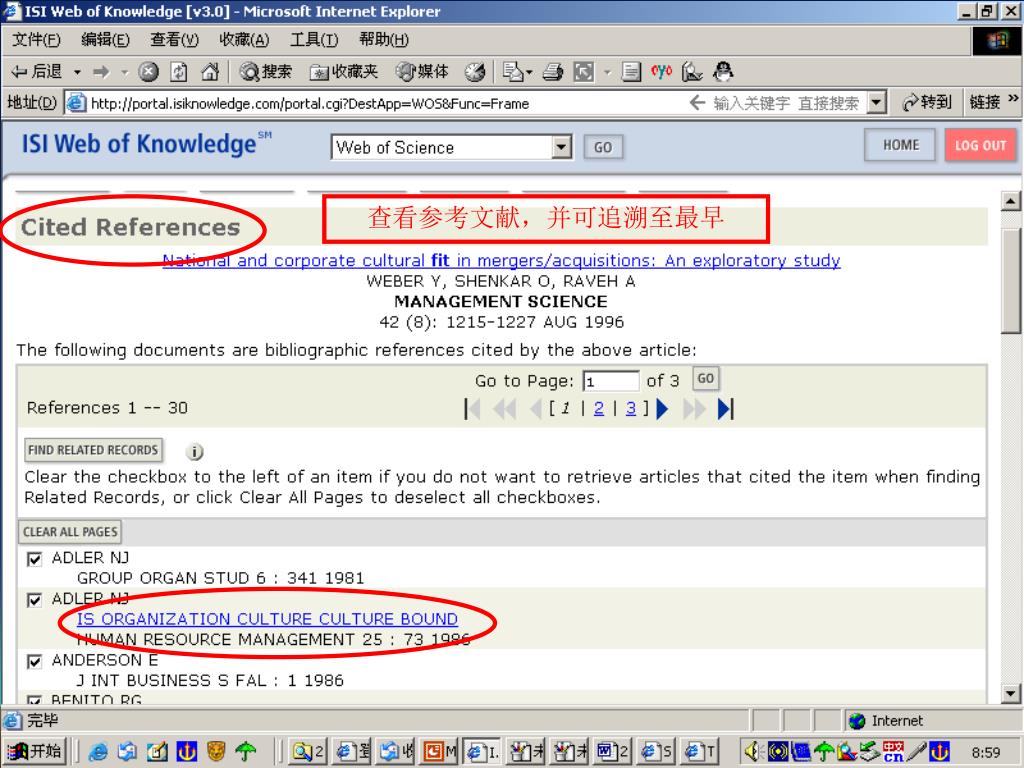Click the taskbar clock showing 8:59

click(x=985, y=752)
